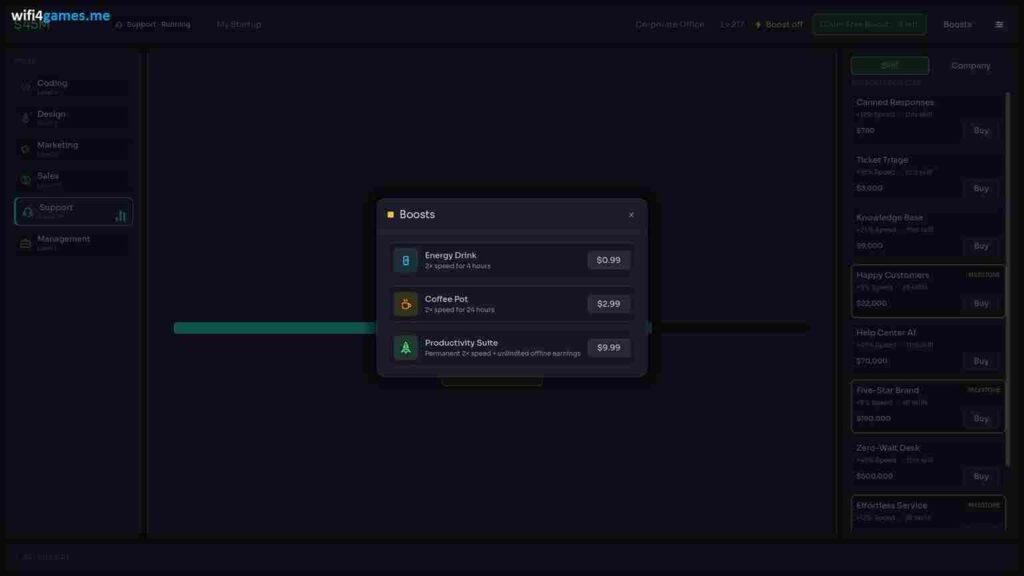This screenshot has width=1024, height=576.
Task: Click the green Claim Free Boost button
Action: 869,24
